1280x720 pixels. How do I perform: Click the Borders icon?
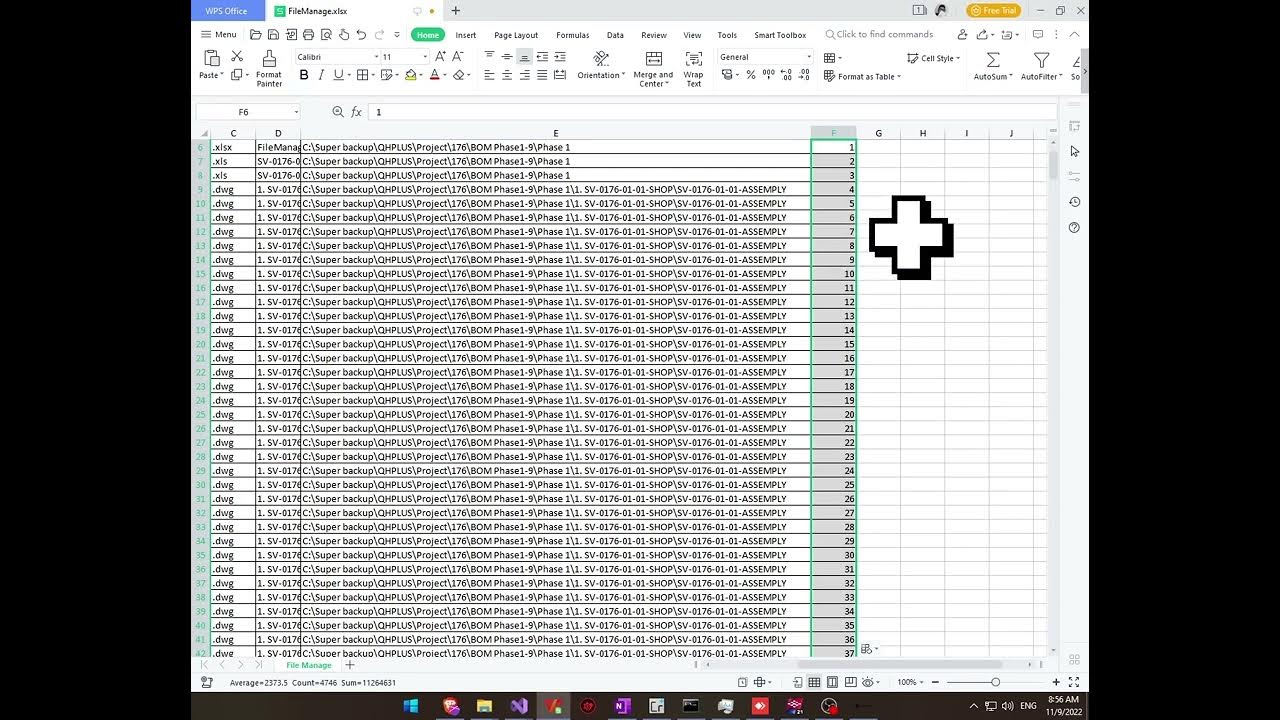click(x=363, y=75)
